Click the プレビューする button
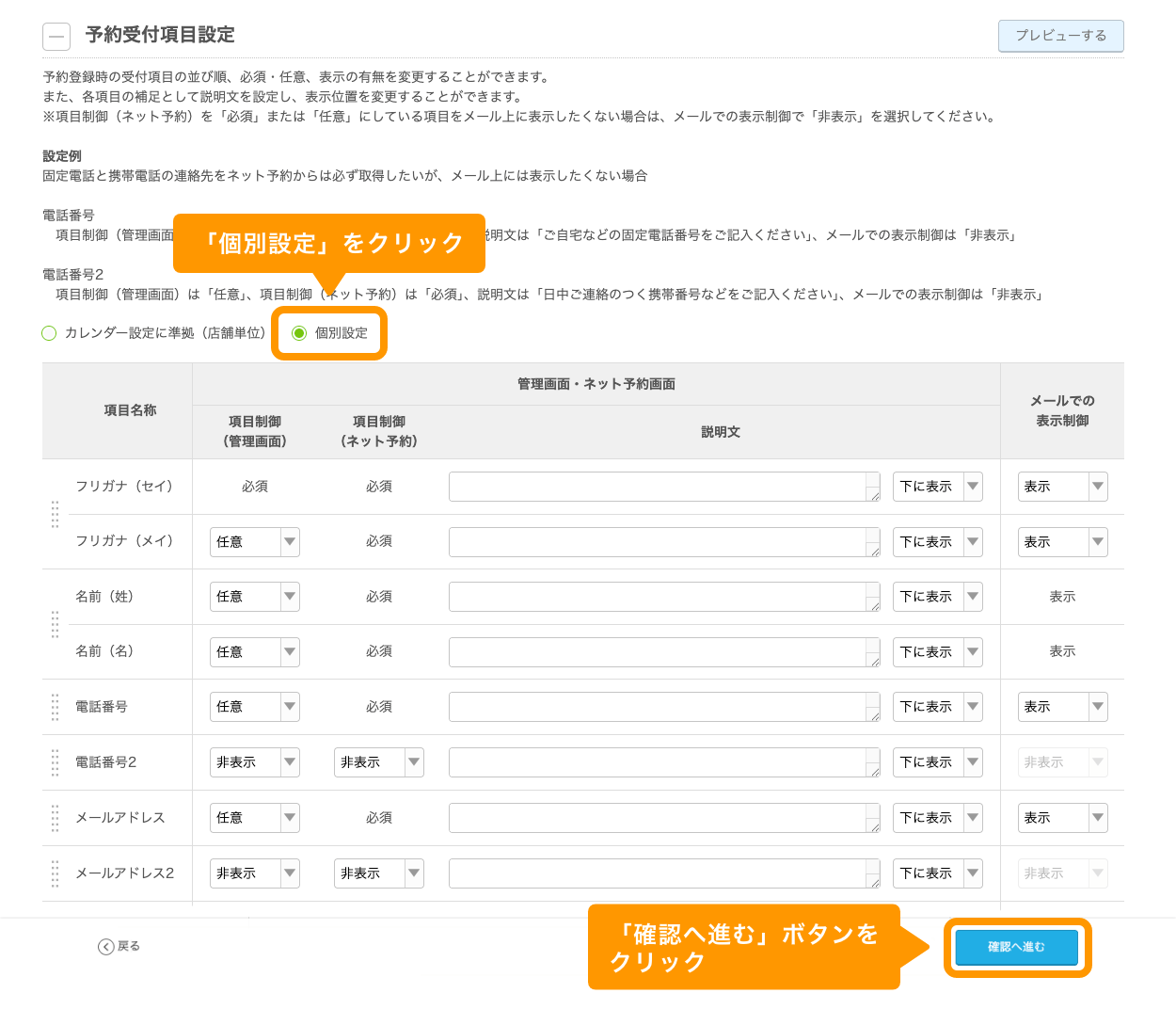 click(1060, 36)
